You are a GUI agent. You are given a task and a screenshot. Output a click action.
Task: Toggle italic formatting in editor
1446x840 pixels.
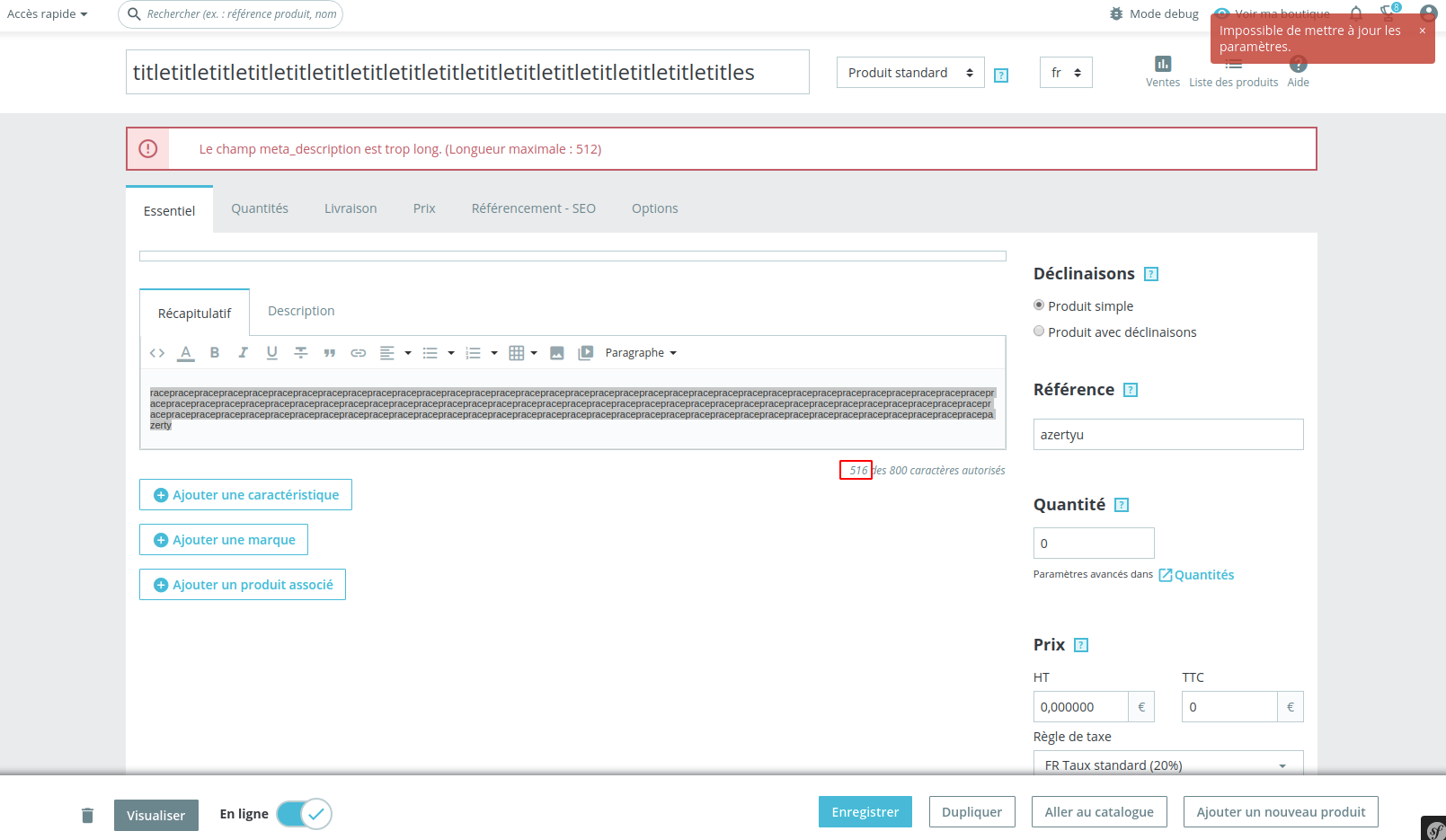(243, 353)
